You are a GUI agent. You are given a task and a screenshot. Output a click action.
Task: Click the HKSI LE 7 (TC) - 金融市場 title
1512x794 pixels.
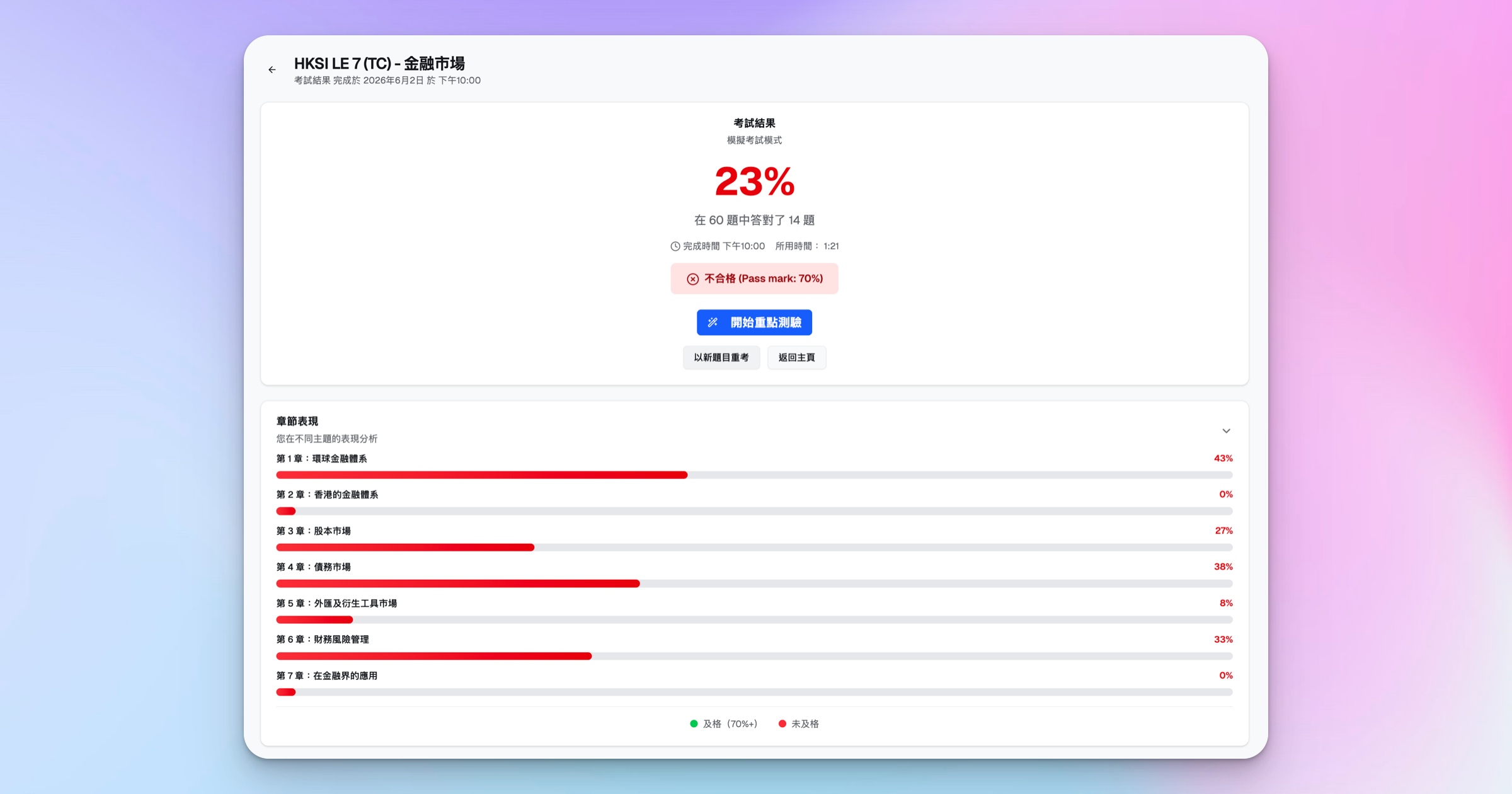click(379, 64)
